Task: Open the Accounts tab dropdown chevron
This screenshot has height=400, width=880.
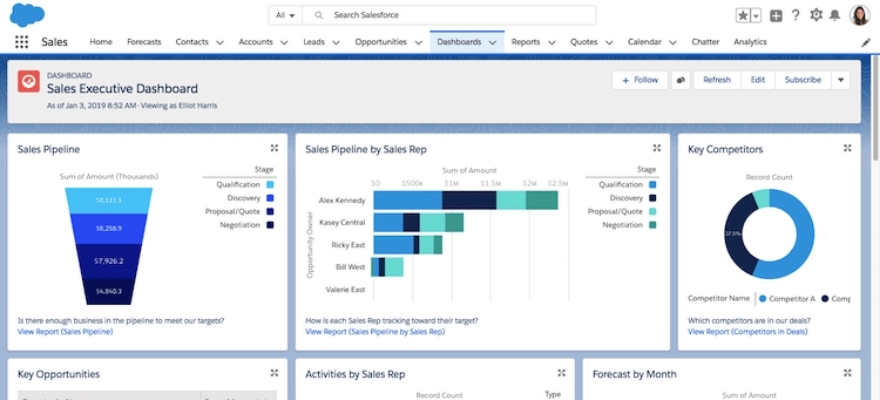Action: coord(284,43)
